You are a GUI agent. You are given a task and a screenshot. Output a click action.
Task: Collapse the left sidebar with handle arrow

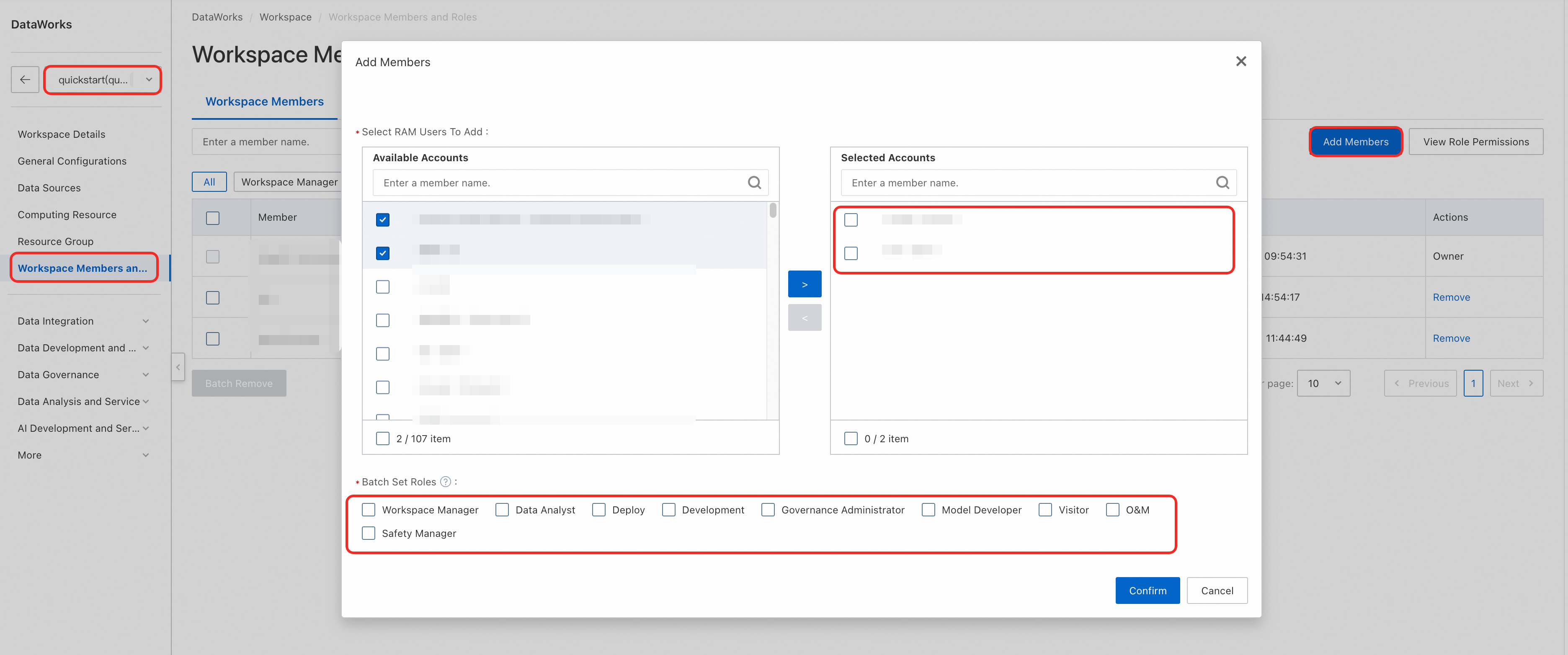178,367
